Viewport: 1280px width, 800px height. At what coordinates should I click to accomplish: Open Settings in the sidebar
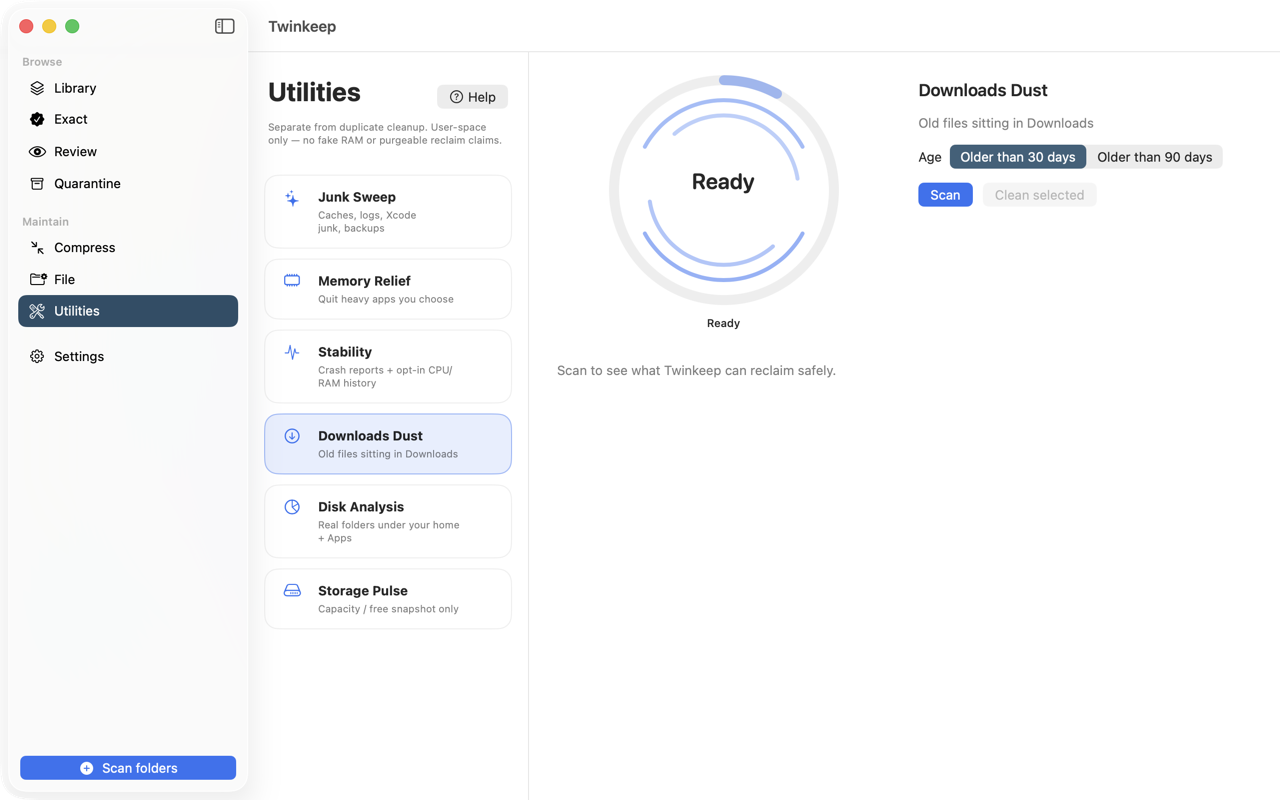(x=128, y=356)
